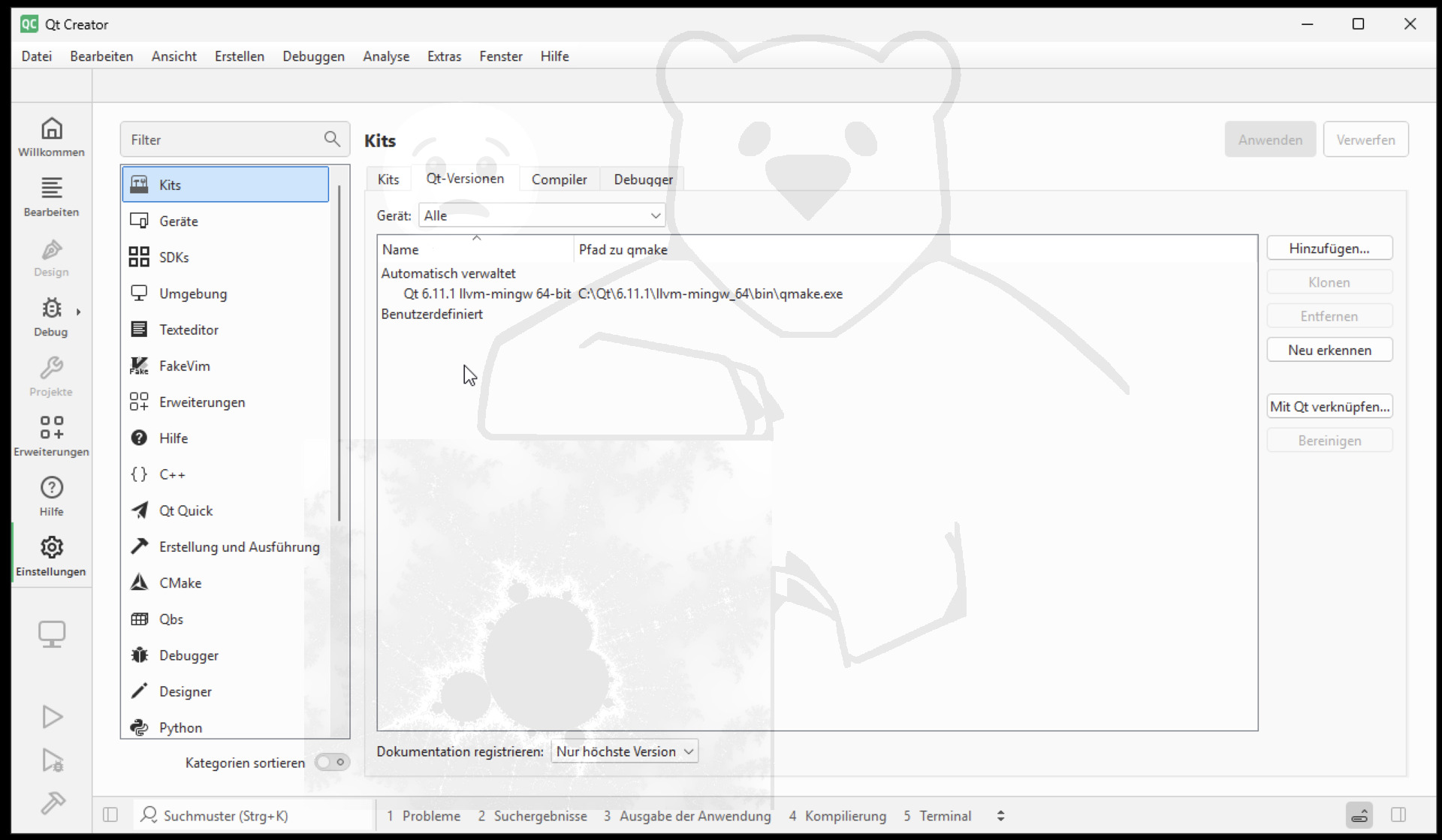Focus the Filter input field
Image resolution: width=1442 pixels, height=840 pixels.
[x=235, y=139]
